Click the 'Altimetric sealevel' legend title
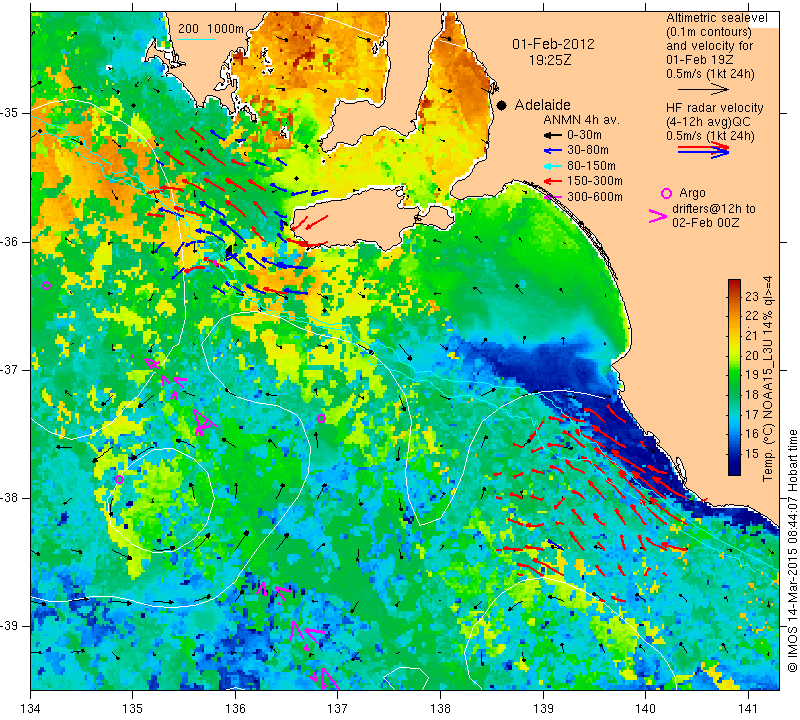Screen dimensions: 800x720 pyautogui.click(x=717, y=18)
